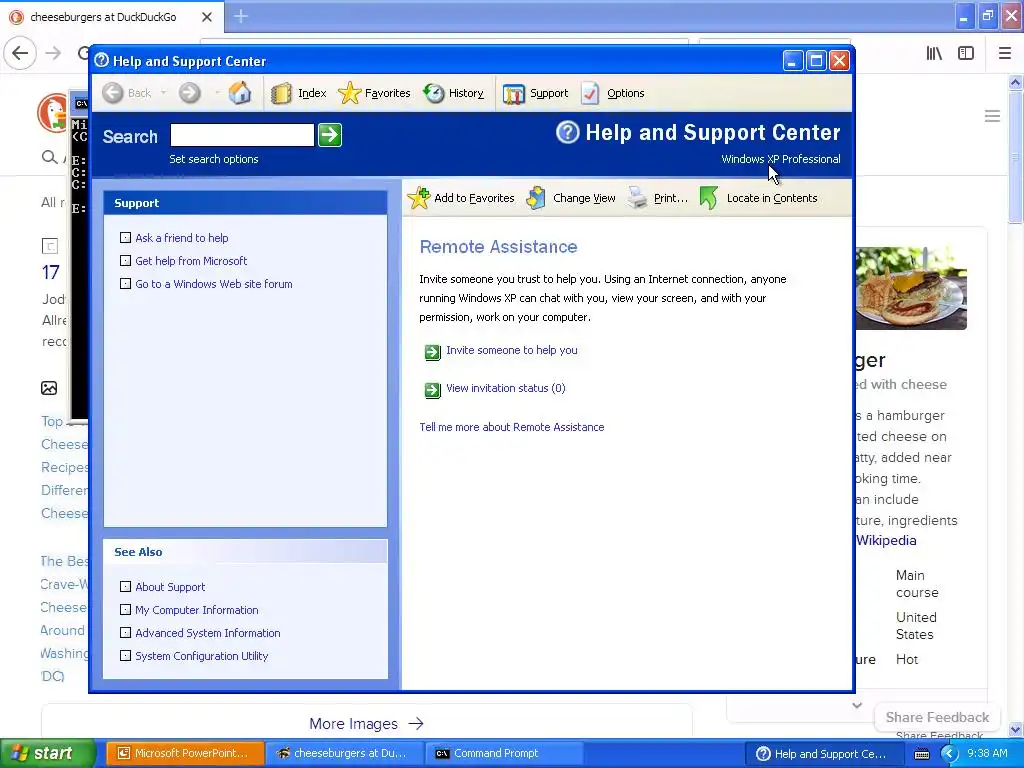Click arrow icon beside View invitation status

432,390
